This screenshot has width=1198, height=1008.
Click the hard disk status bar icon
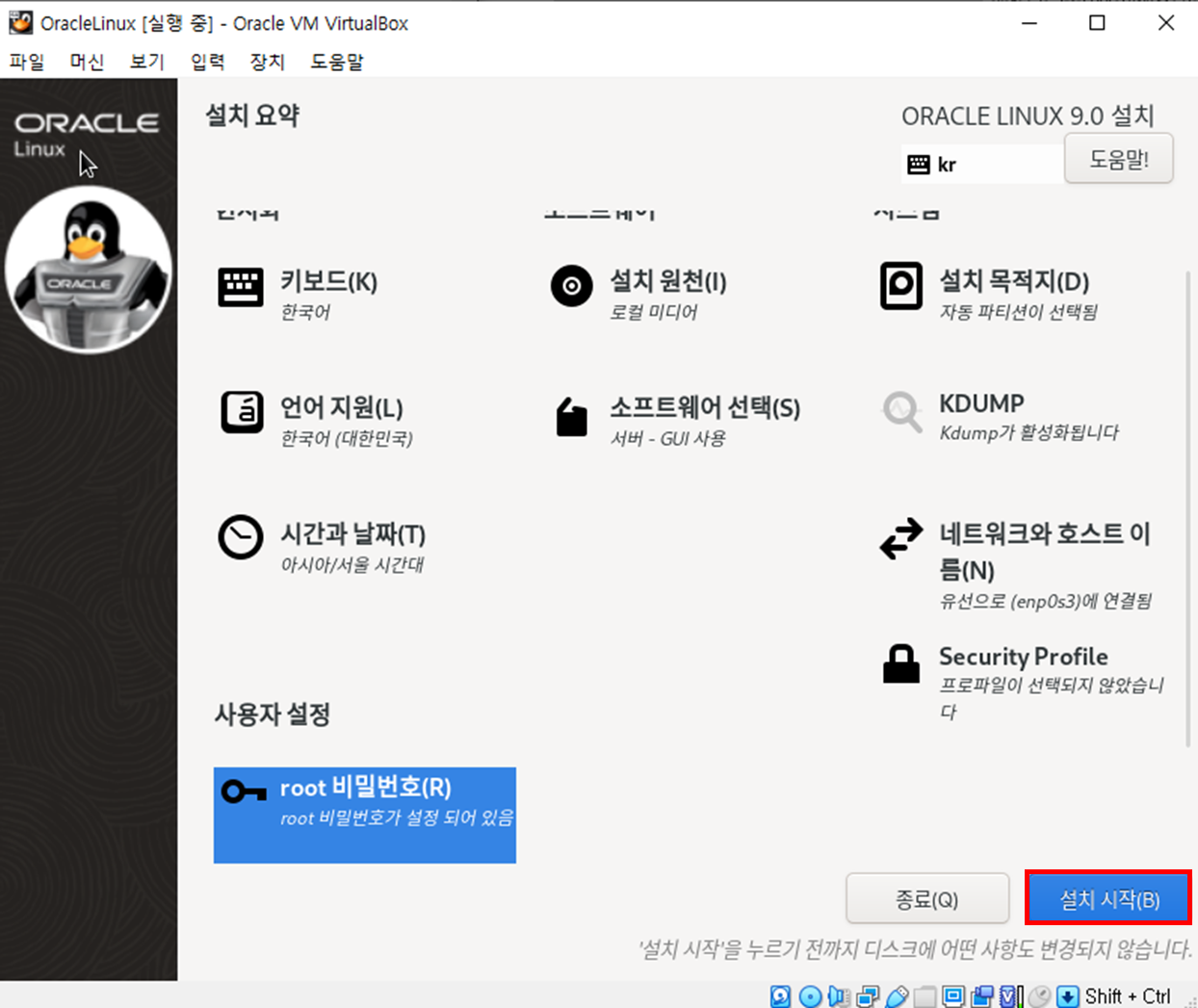(780, 996)
